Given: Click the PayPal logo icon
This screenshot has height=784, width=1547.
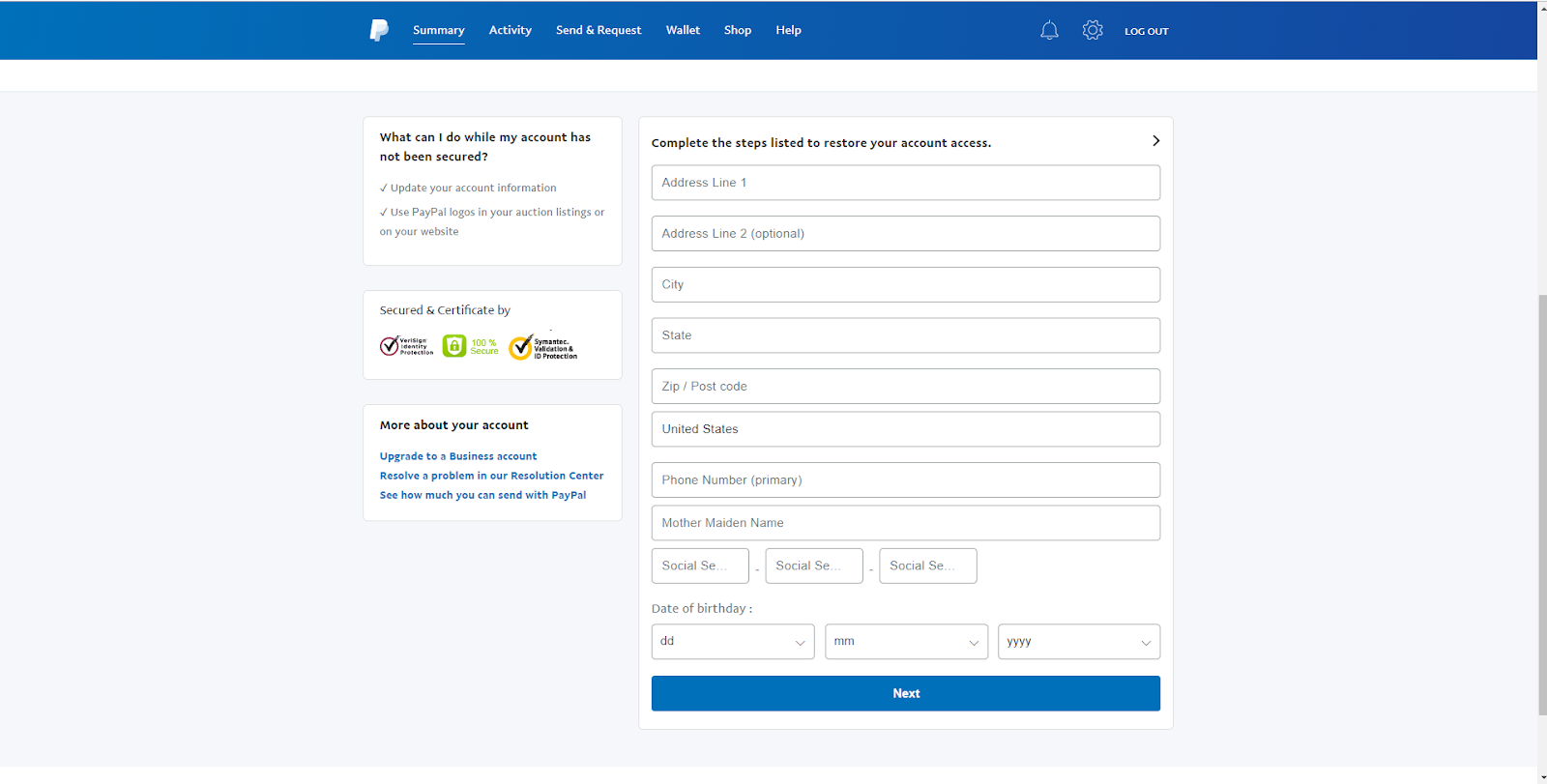Looking at the screenshot, I should tap(379, 30).
